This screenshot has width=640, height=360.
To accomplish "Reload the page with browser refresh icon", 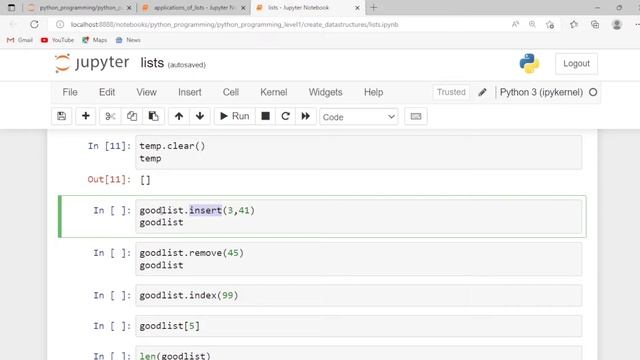I will 34,24.
